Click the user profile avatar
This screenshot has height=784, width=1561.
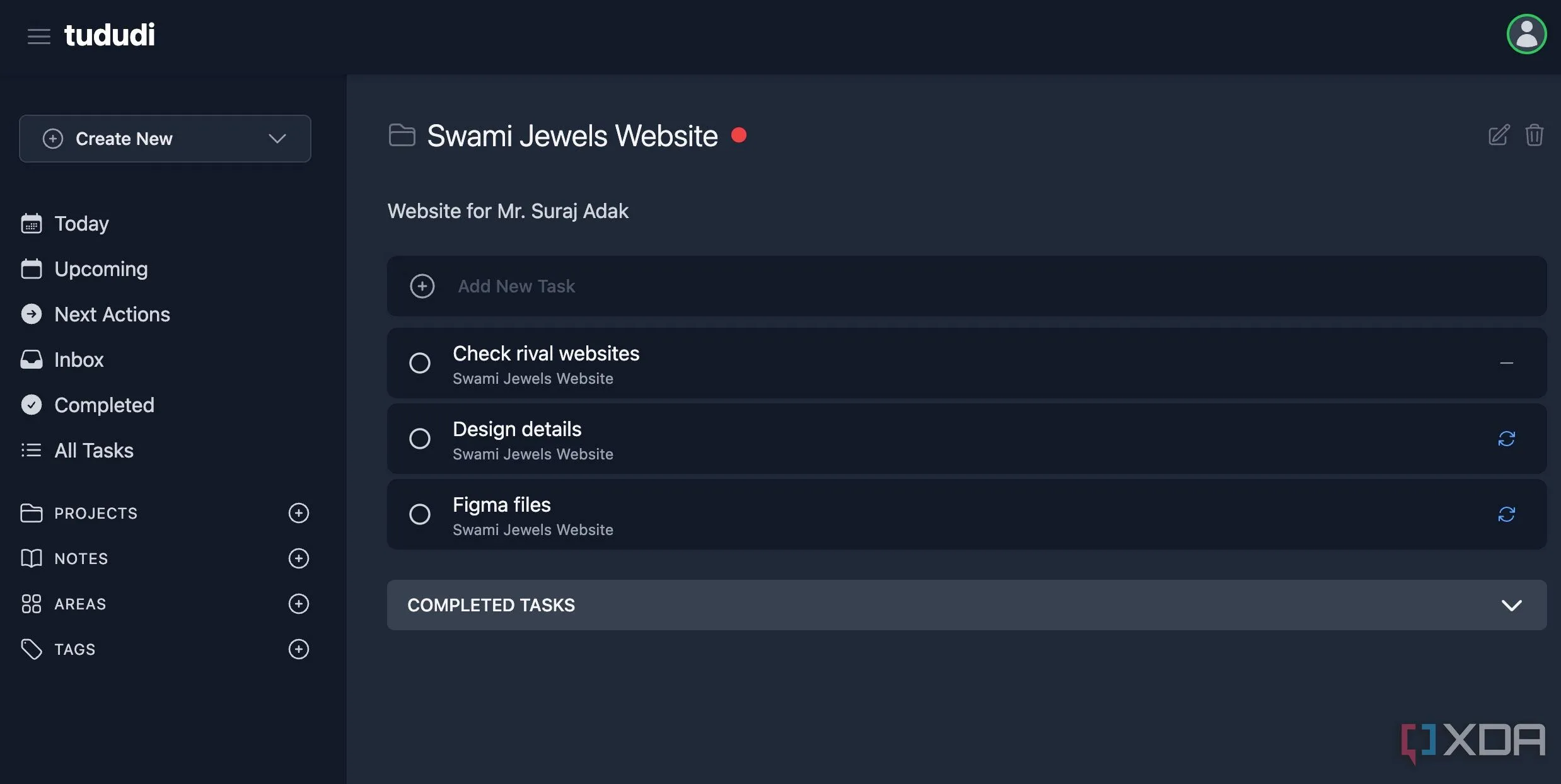pos(1526,34)
